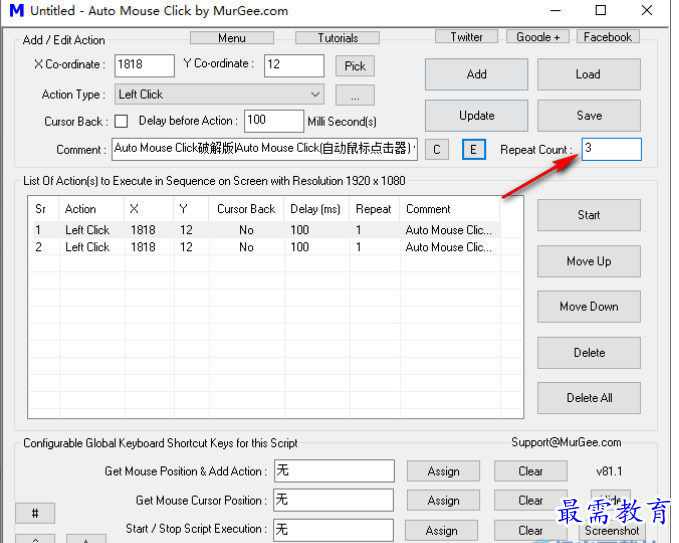Screen dimensions: 679x543
Task: Click the Sr column header
Action: click(41, 209)
